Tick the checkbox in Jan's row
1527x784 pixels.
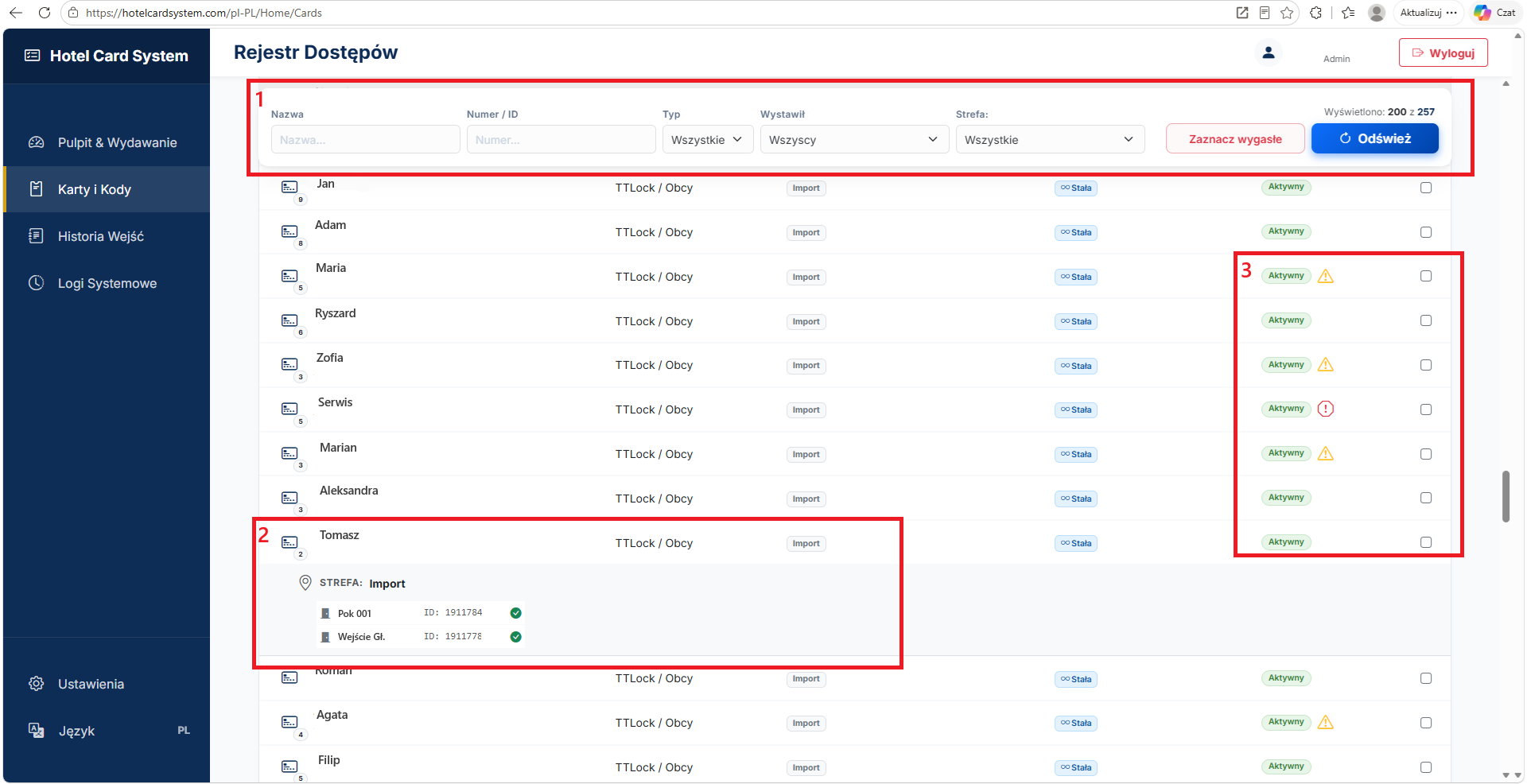click(1426, 188)
